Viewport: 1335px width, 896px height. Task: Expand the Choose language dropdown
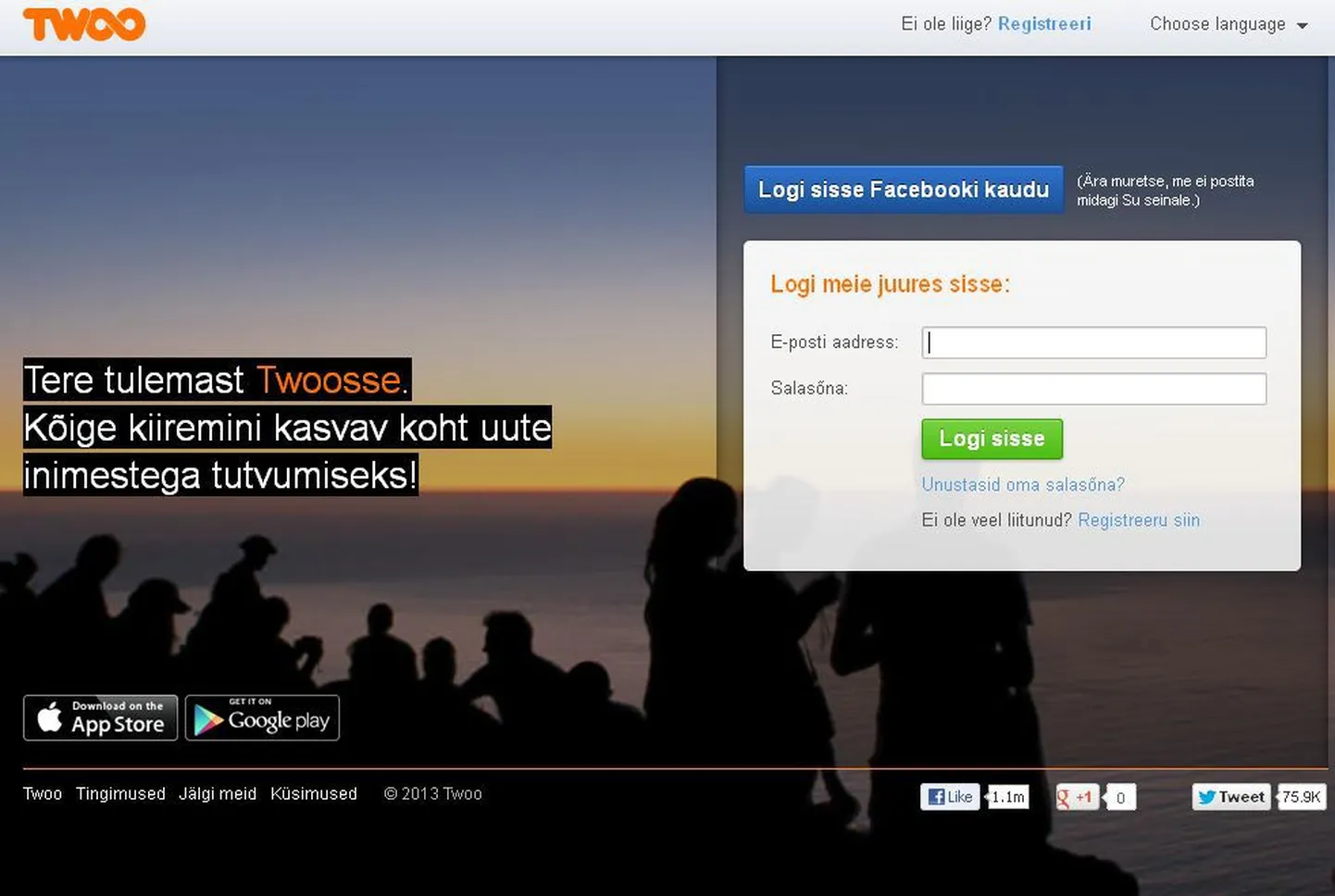tap(1229, 25)
